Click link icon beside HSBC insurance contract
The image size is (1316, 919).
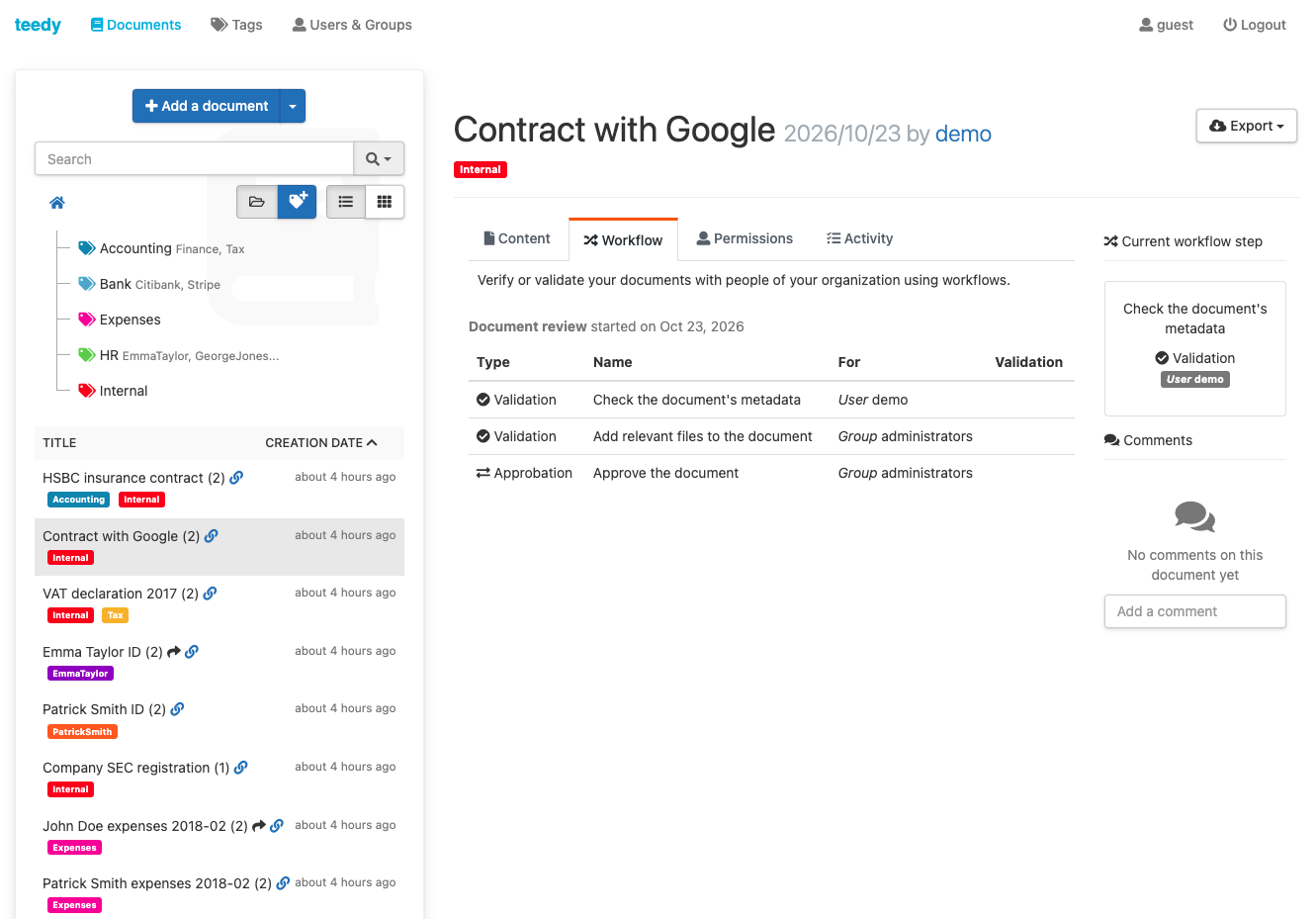tap(236, 478)
